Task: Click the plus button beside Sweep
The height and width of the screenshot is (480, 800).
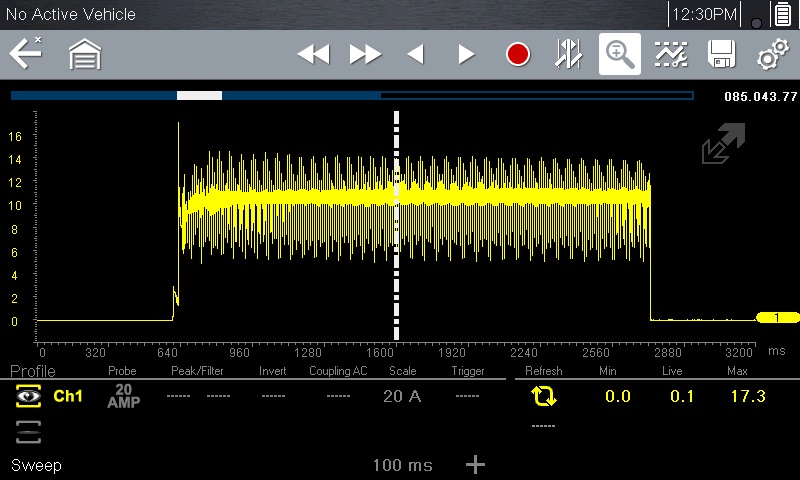Action: point(476,464)
